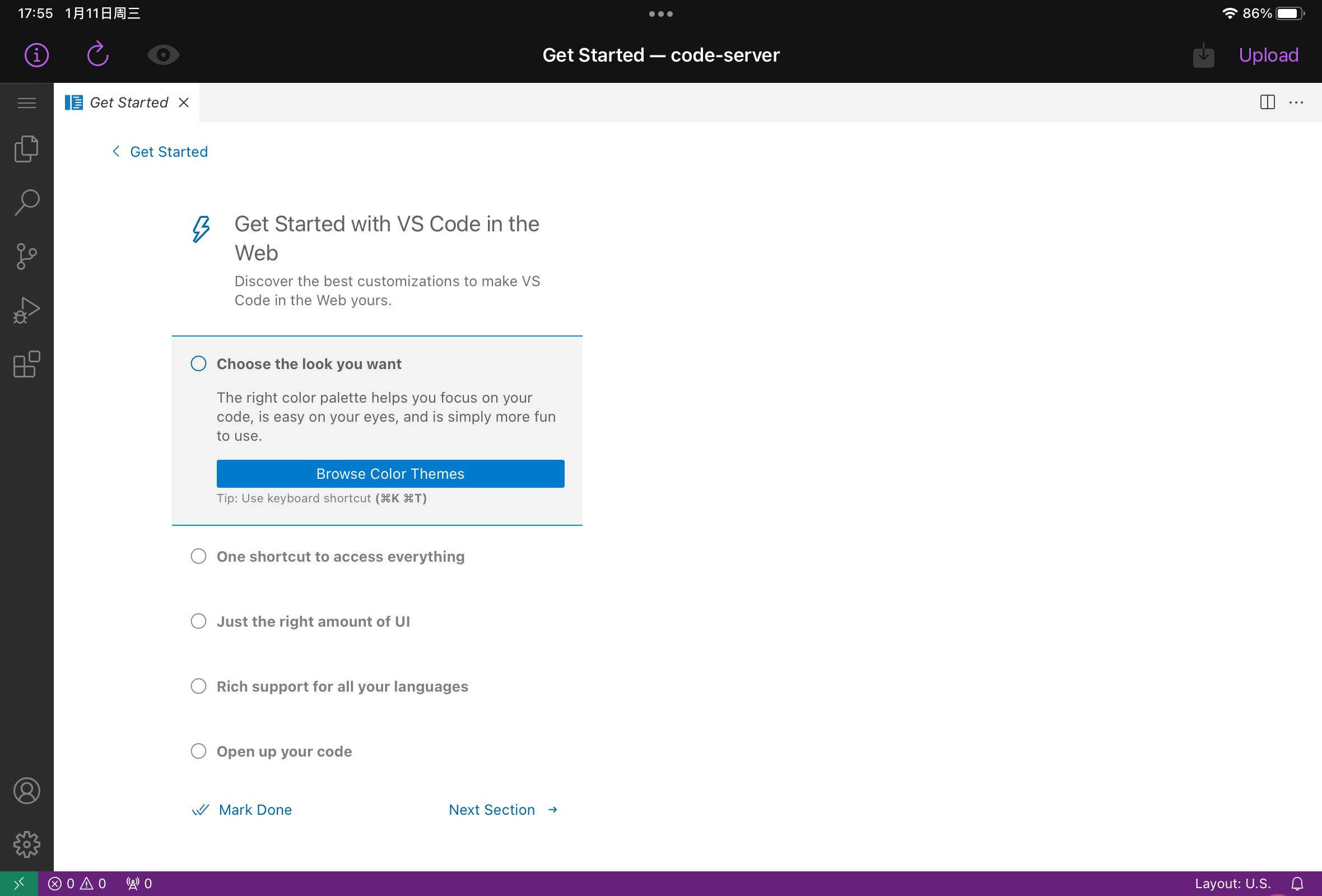This screenshot has width=1322, height=896.
Task: Click the forwarded ports status item
Action: 139,884
